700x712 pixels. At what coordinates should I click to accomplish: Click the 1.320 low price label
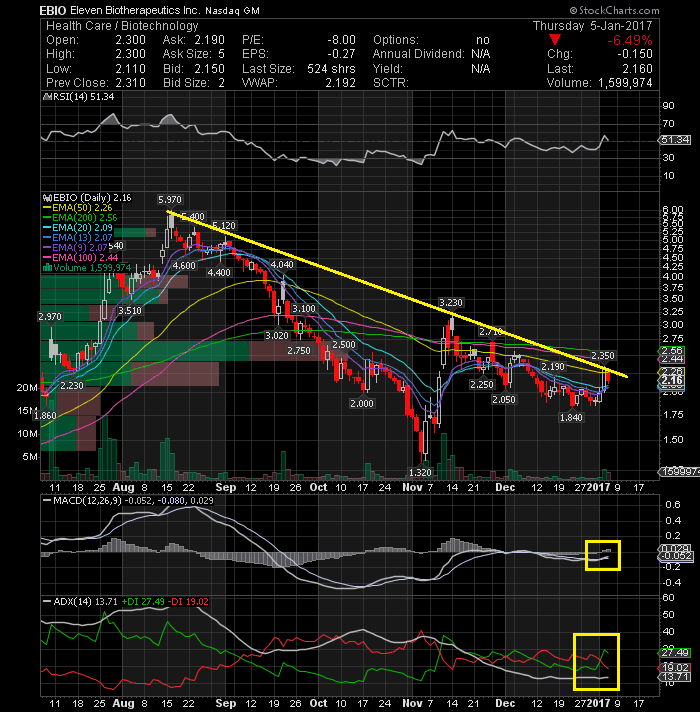click(x=420, y=473)
